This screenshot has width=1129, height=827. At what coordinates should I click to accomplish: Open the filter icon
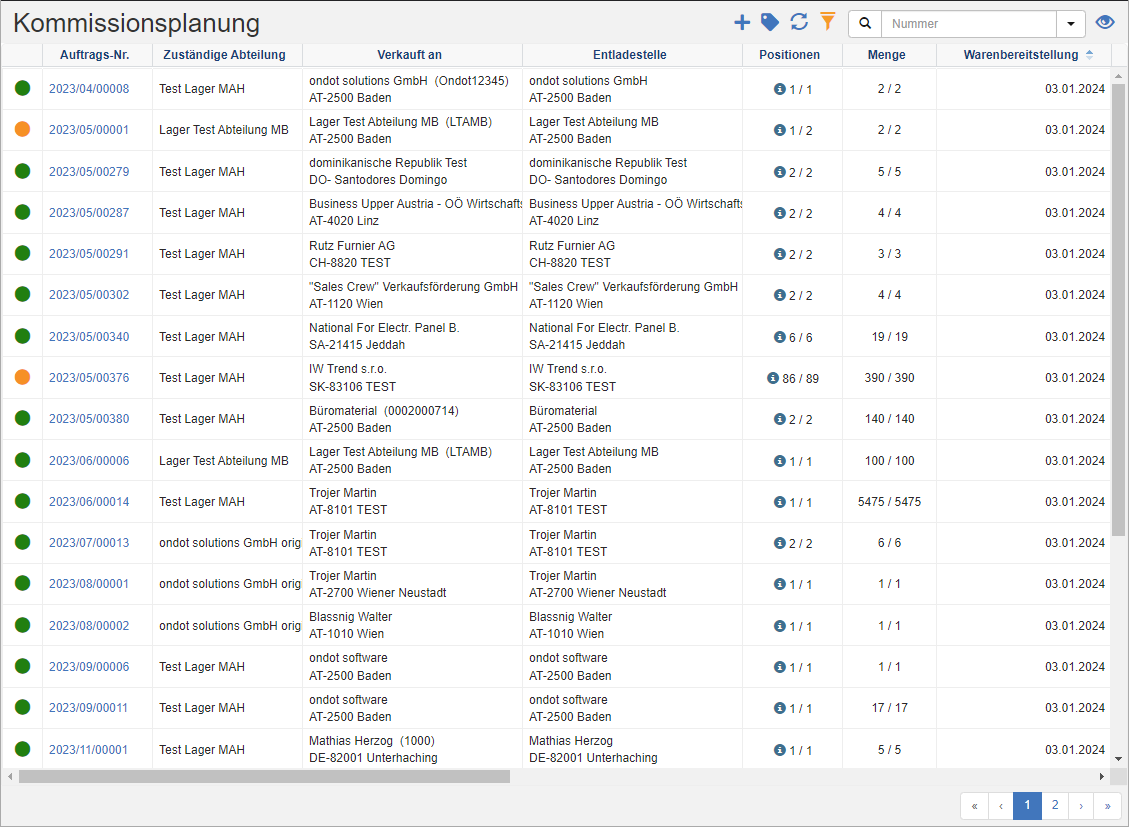pos(825,21)
